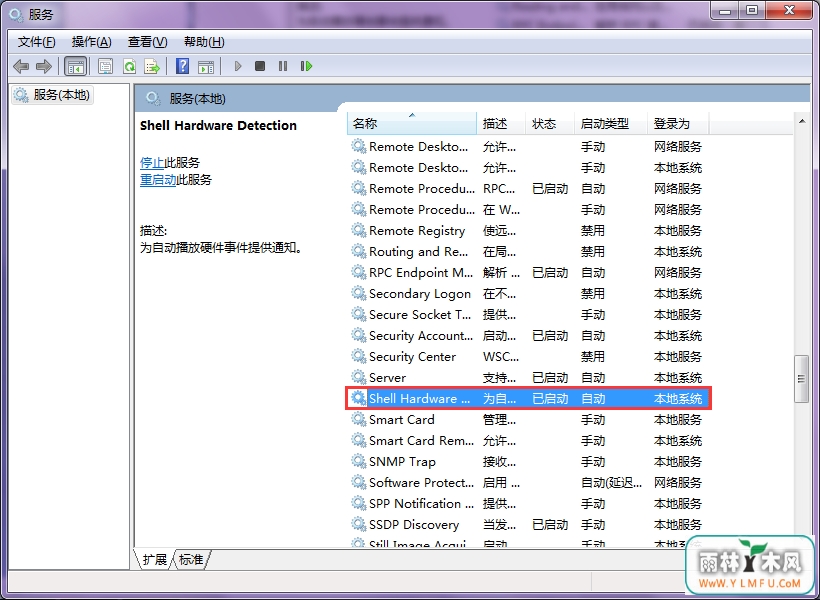The width and height of the screenshot is (820, 600).
Task: Click the gear icon beside Shell Hardware row
Action: point(358,398)
